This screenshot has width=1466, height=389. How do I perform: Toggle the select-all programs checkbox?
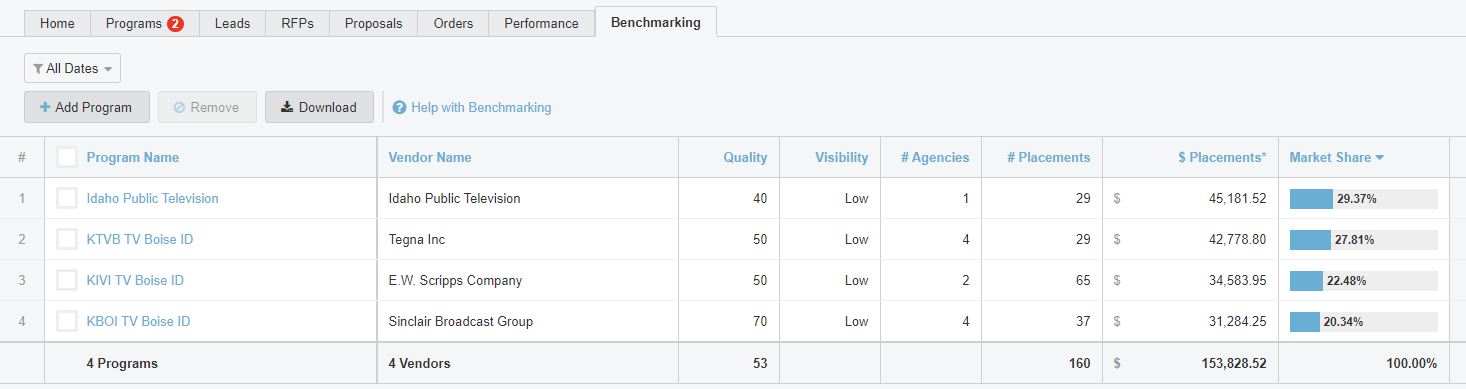(x=67, y=157)
